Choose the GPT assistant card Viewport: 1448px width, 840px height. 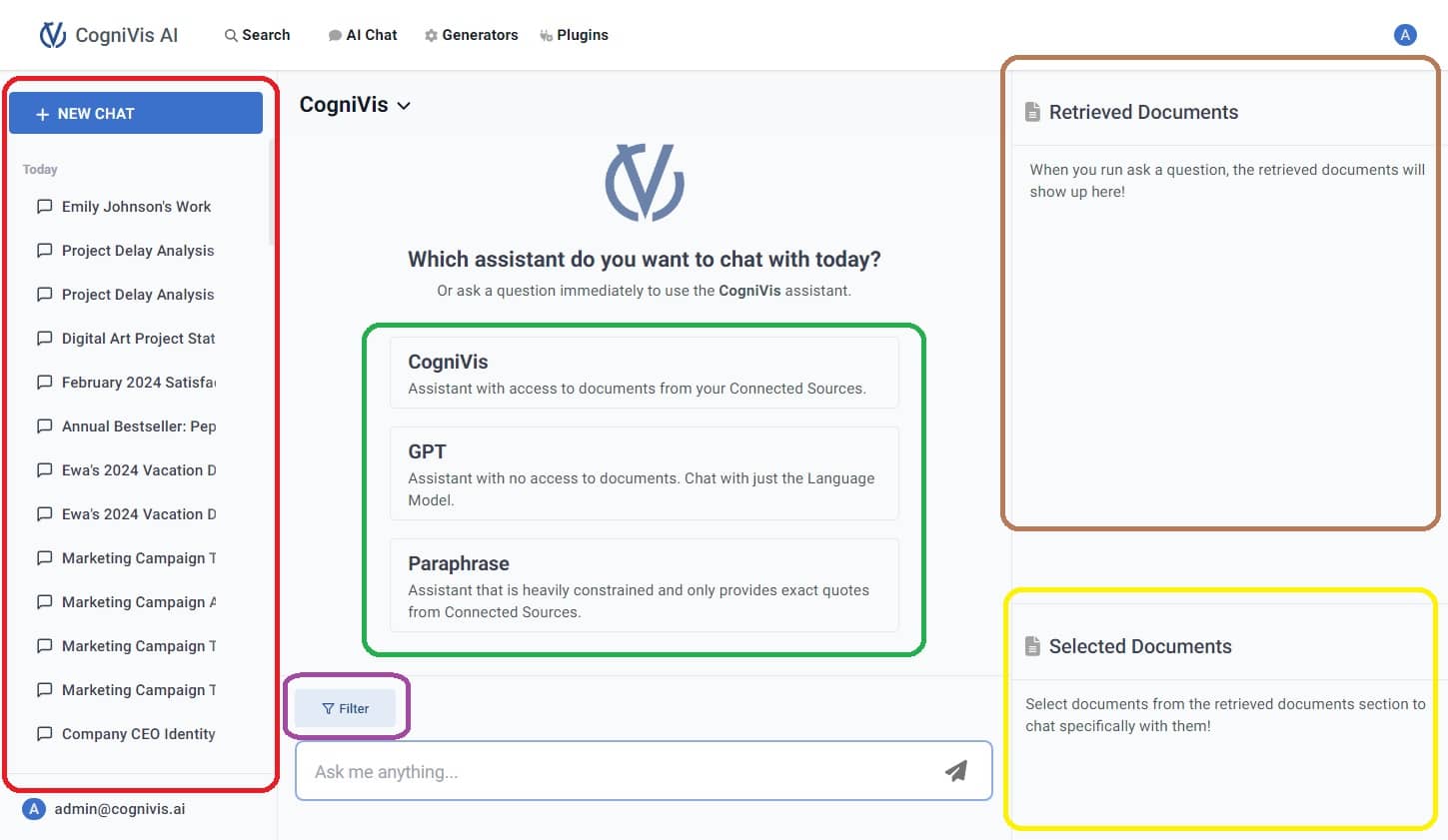[x=644, y=473]
